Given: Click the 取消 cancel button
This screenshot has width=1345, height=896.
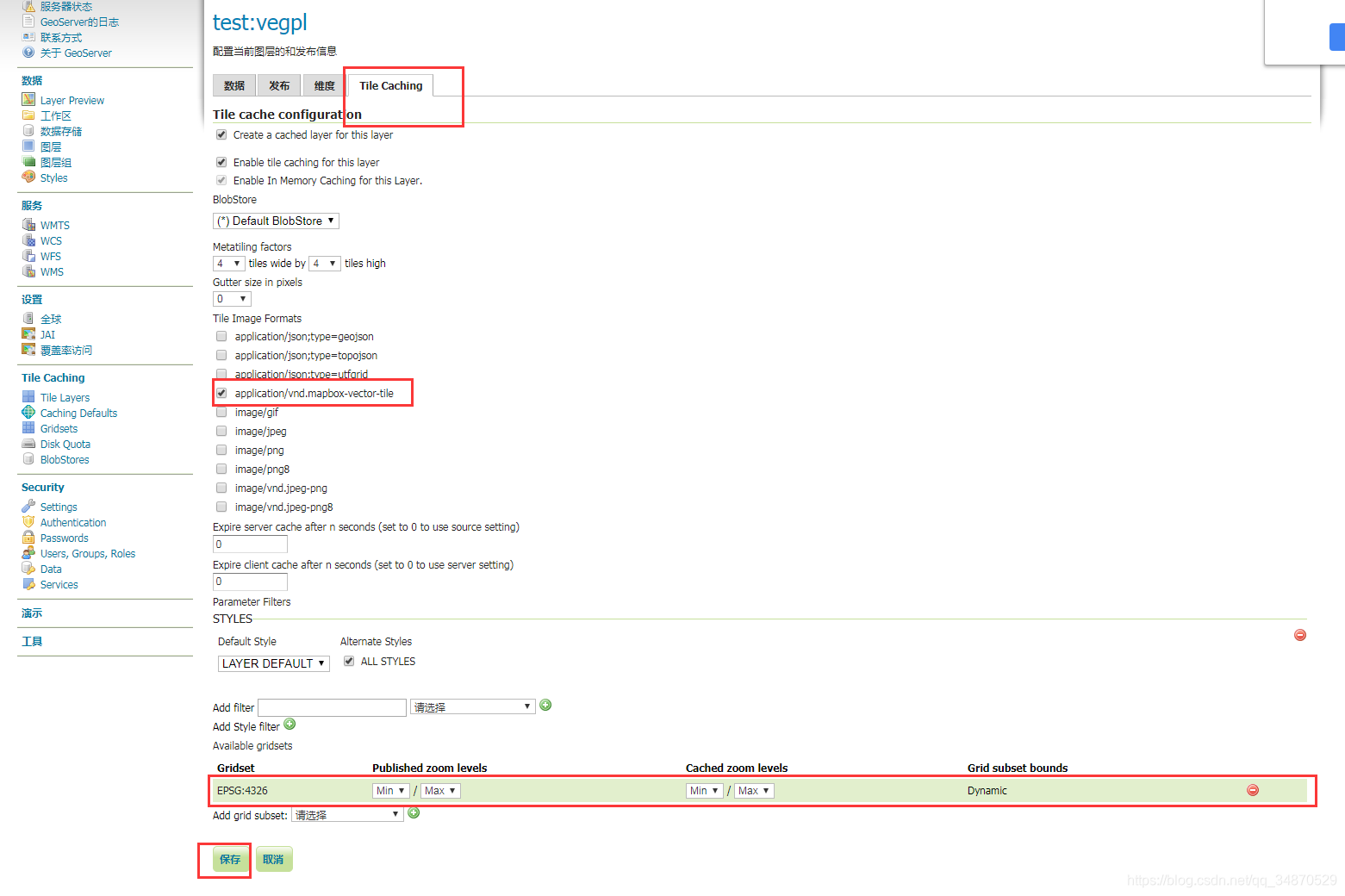Looking at the screenshot, I should [274, 859].
